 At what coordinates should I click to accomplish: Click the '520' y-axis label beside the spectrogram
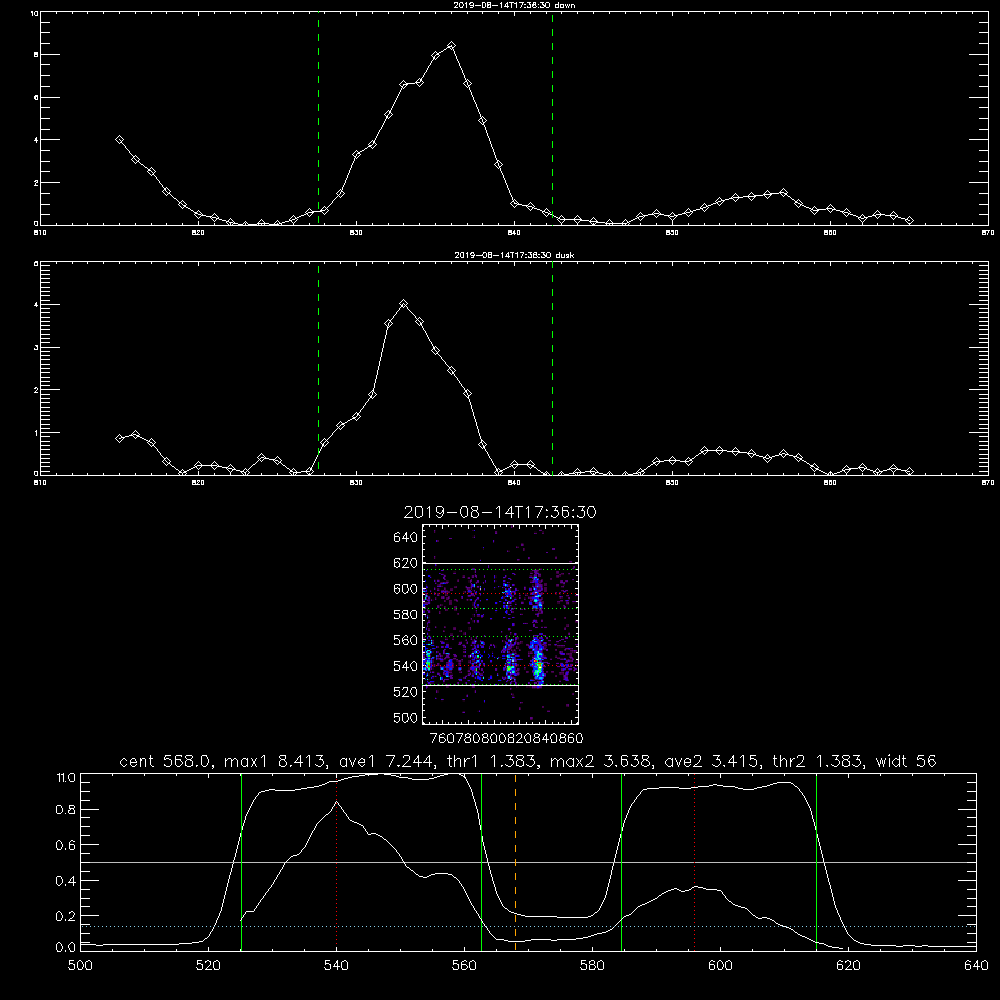pos(406,692)
